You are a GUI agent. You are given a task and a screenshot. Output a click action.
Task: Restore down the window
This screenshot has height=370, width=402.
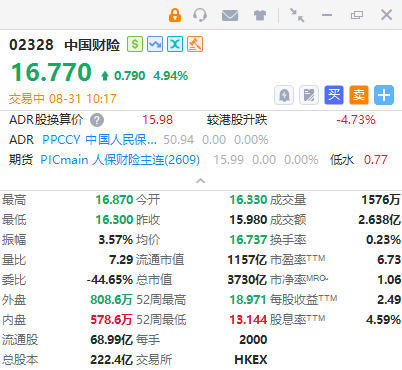click(357, 15)
